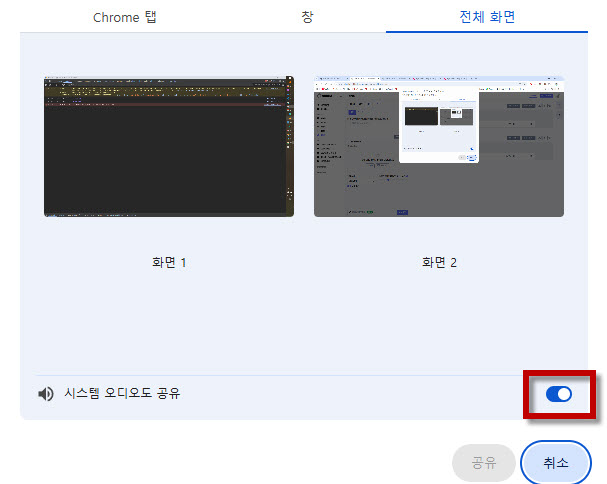Click the 화면 2 caption text

click(438, 262)
